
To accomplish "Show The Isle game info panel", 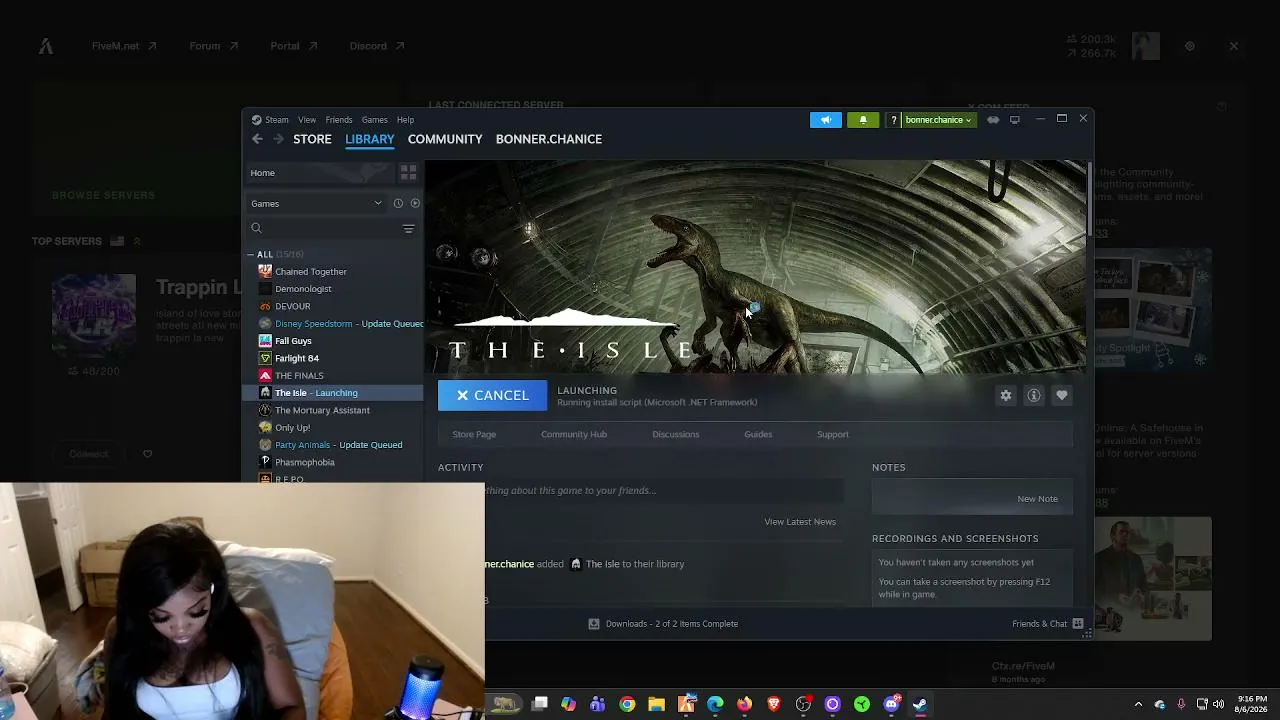I will point(1034,396).
